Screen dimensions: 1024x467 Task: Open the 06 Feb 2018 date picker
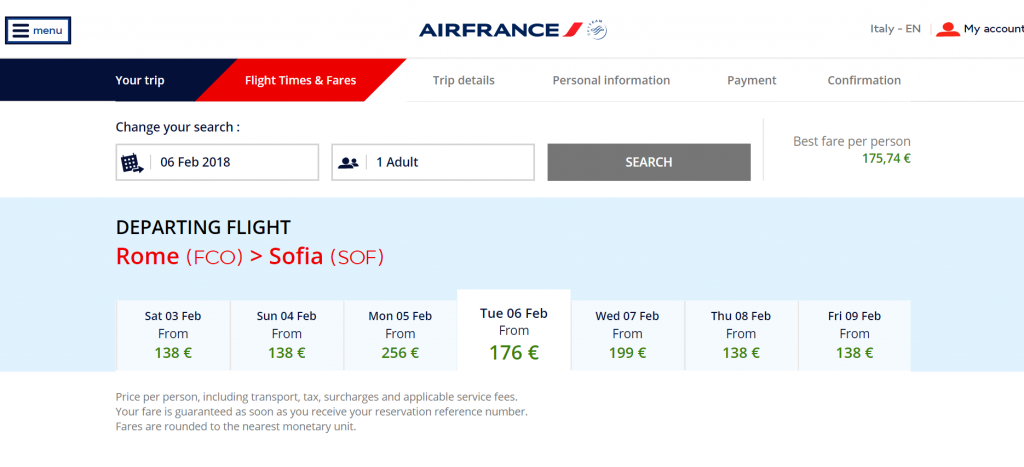[217, 162]
